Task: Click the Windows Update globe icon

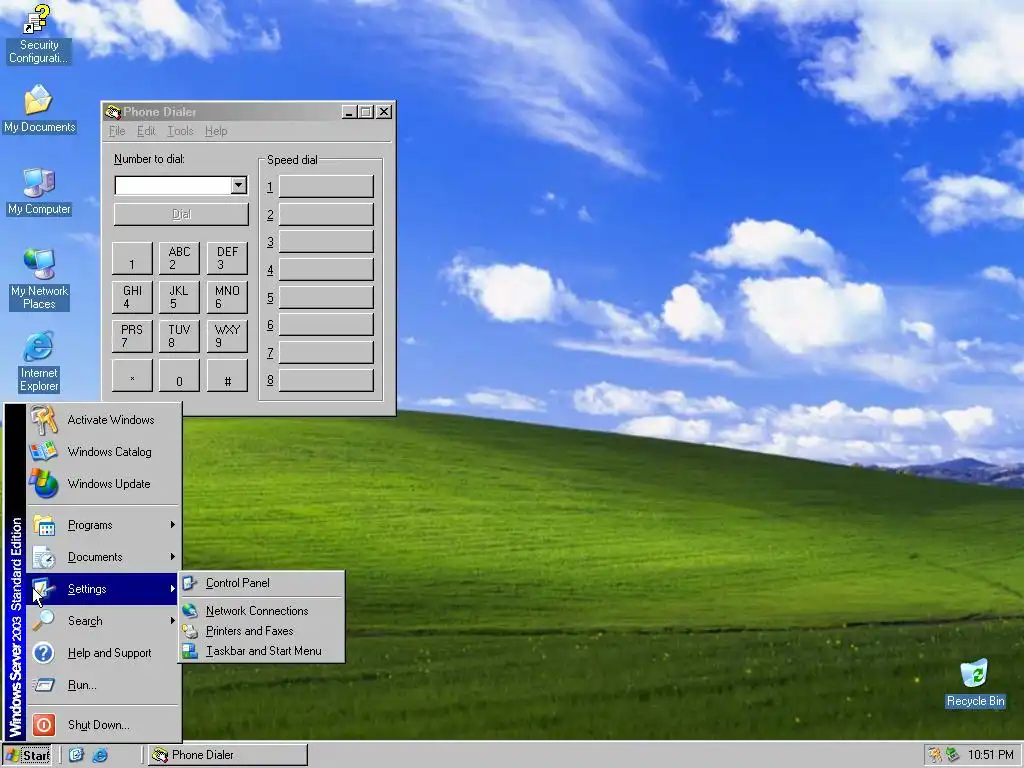Action: click(x=44, y=484)
